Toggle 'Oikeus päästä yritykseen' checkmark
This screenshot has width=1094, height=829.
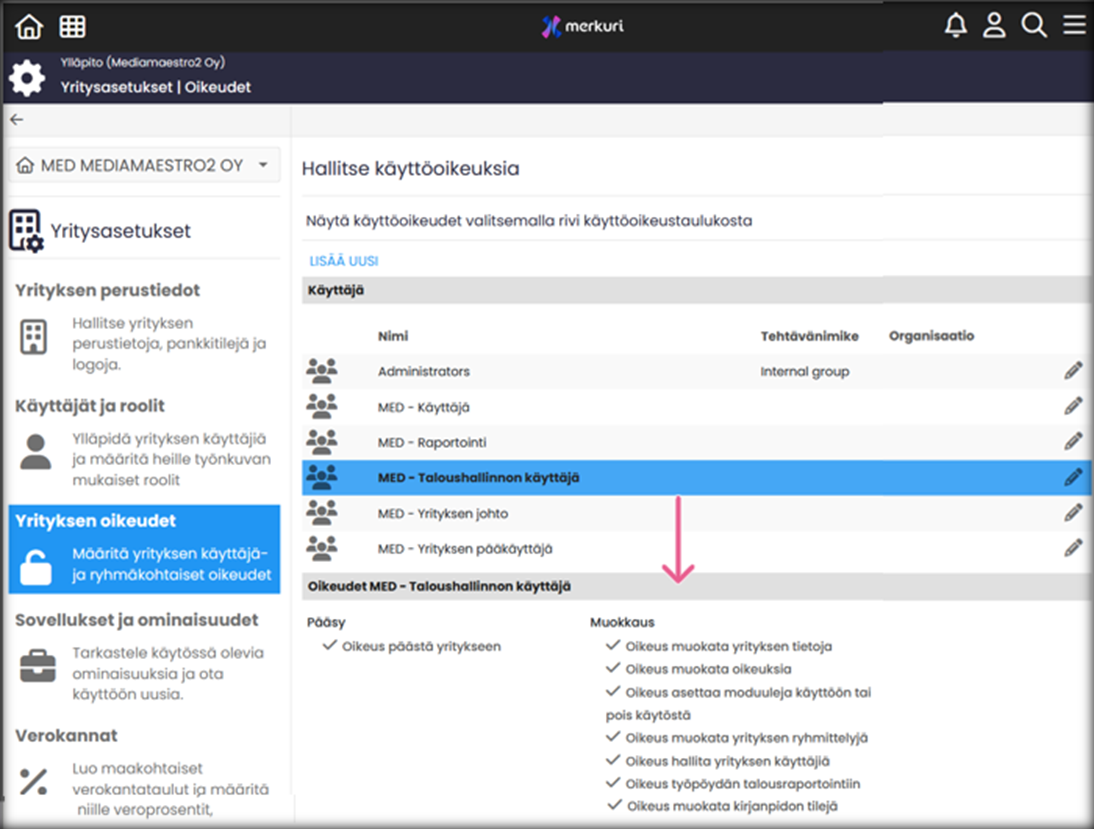[x=330, y=646]
